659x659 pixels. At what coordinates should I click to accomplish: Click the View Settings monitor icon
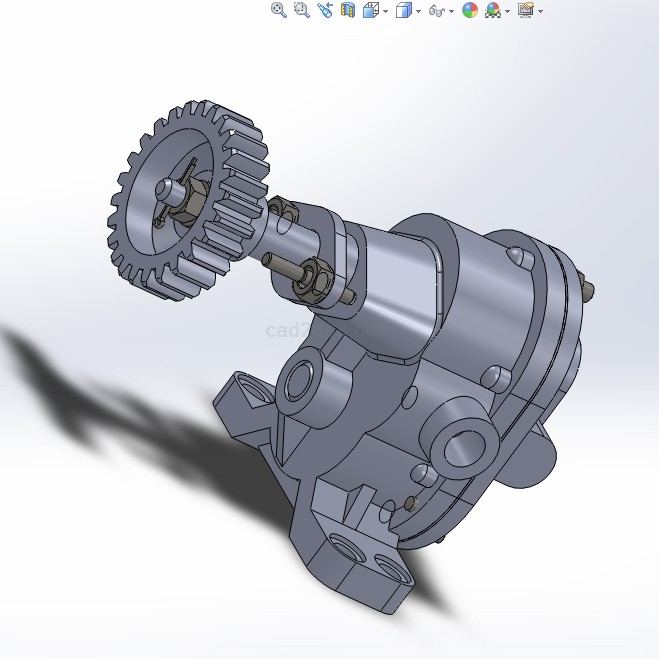[525, 10]
